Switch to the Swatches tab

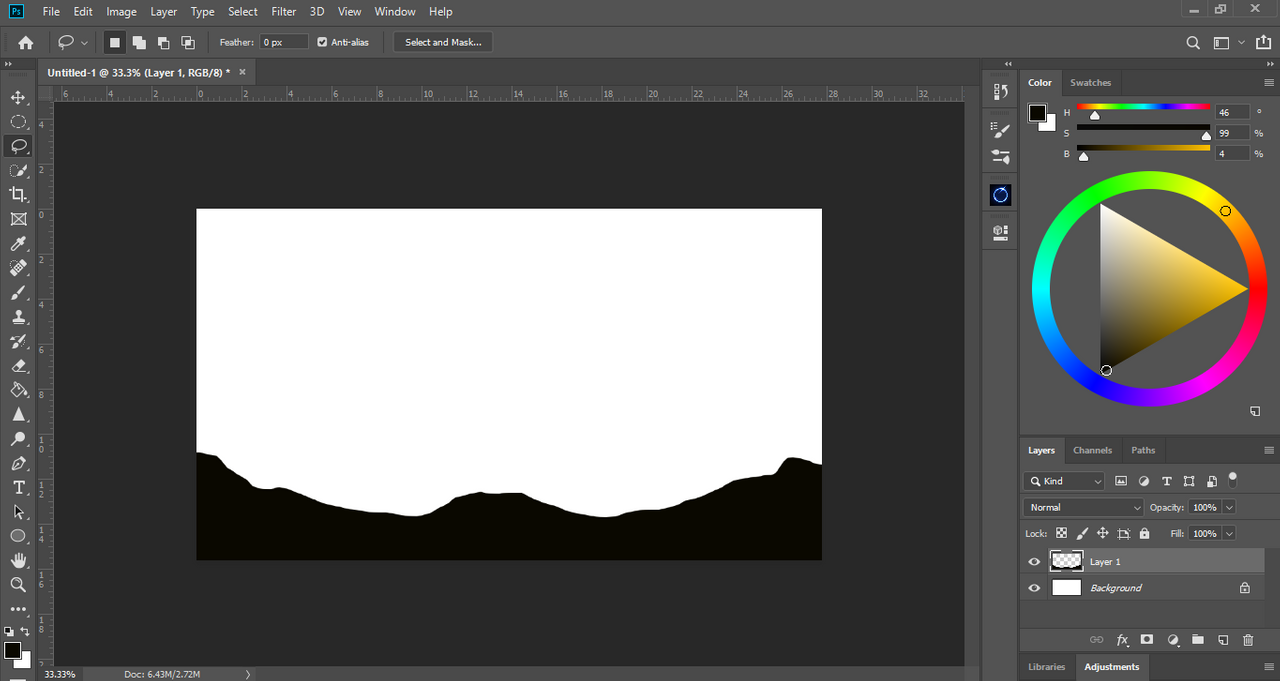click(x=1090, y=83)
